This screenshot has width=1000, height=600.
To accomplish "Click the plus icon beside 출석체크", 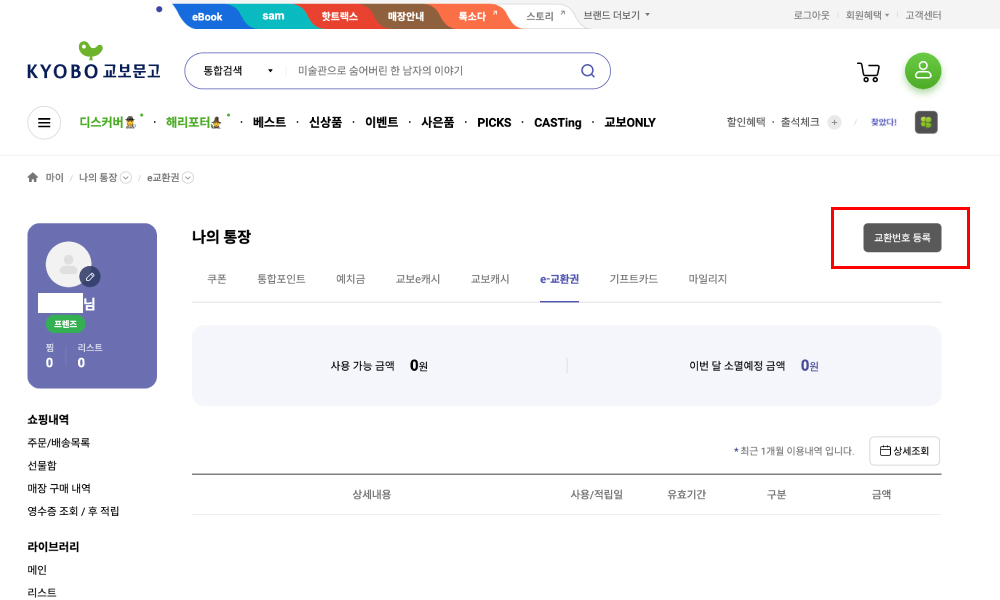I will point(834,122).
